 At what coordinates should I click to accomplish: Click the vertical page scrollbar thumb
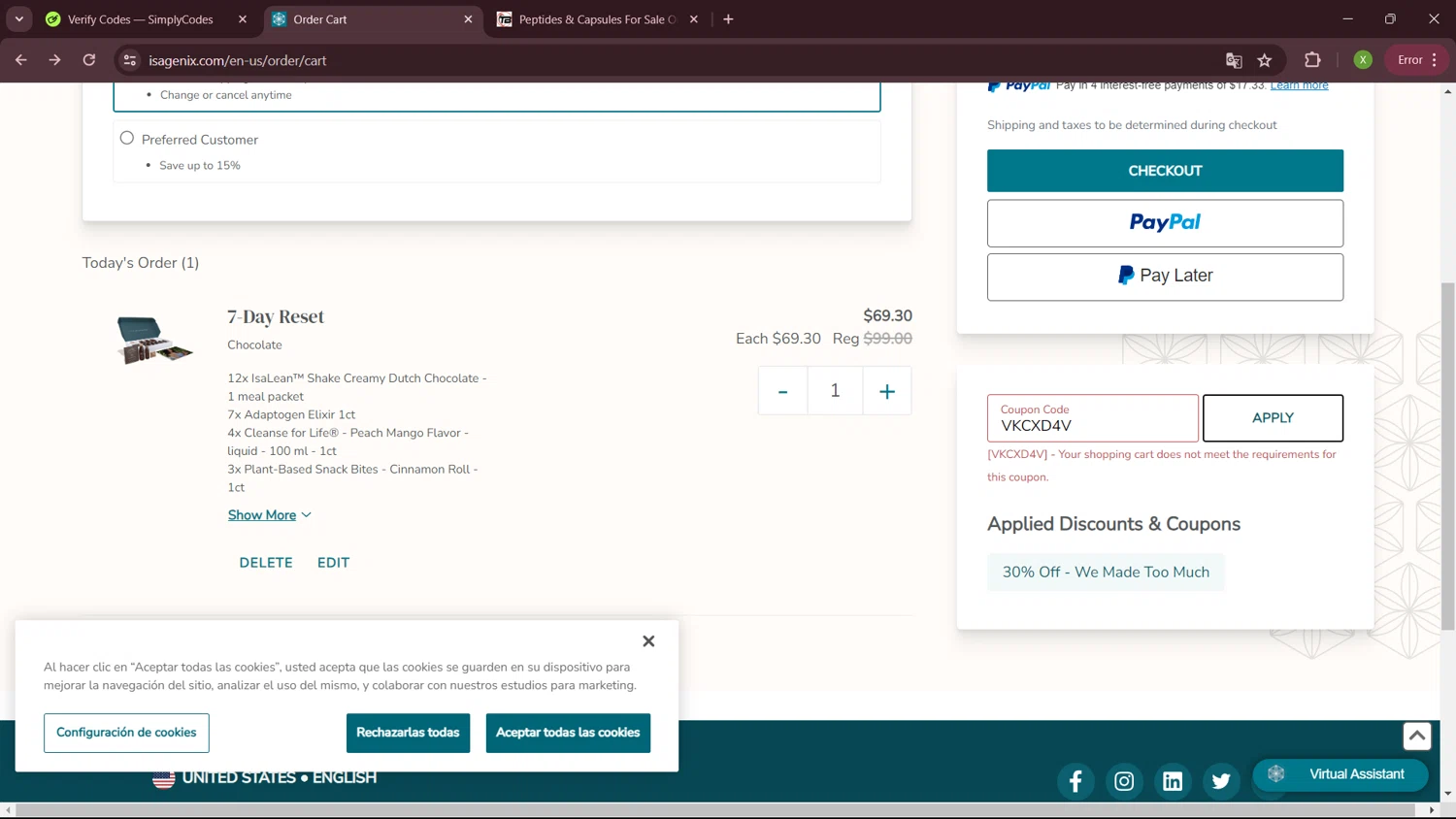click(x=1448, y=456)
